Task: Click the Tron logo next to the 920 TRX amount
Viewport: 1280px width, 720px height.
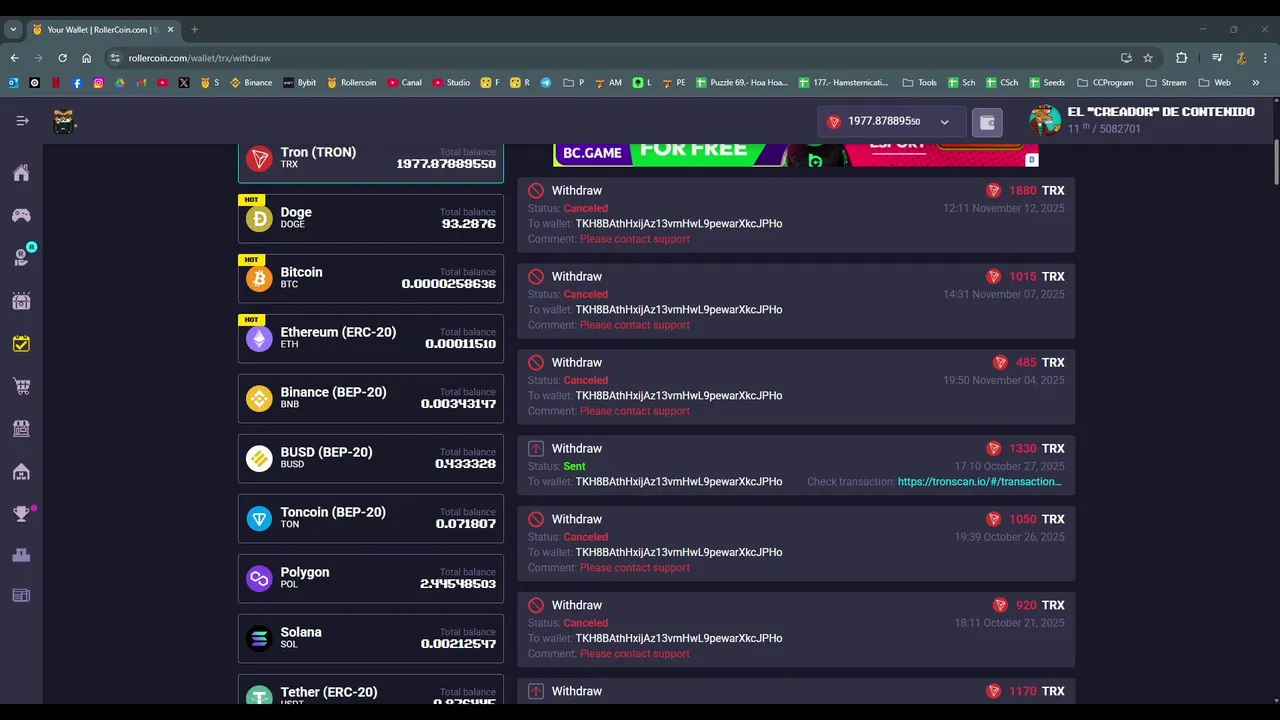Action: [1000, 605]
